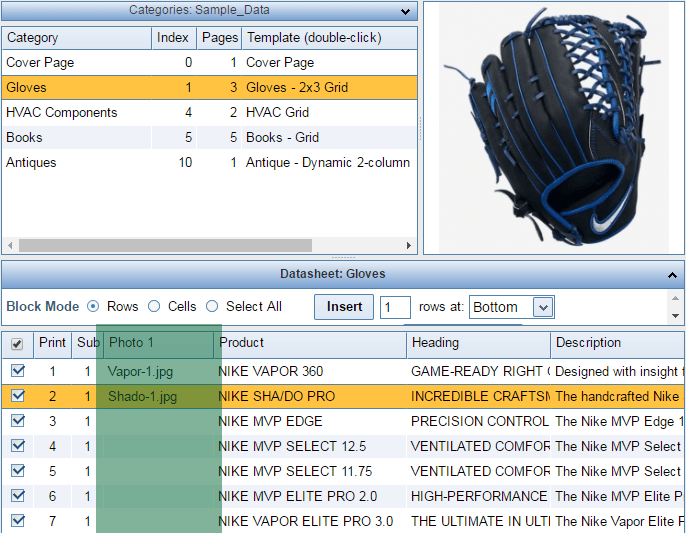Uncheck the print checkbox for NIKE VAPOR 360
This screenshot has height=533, width=686.
coord(18,371)
